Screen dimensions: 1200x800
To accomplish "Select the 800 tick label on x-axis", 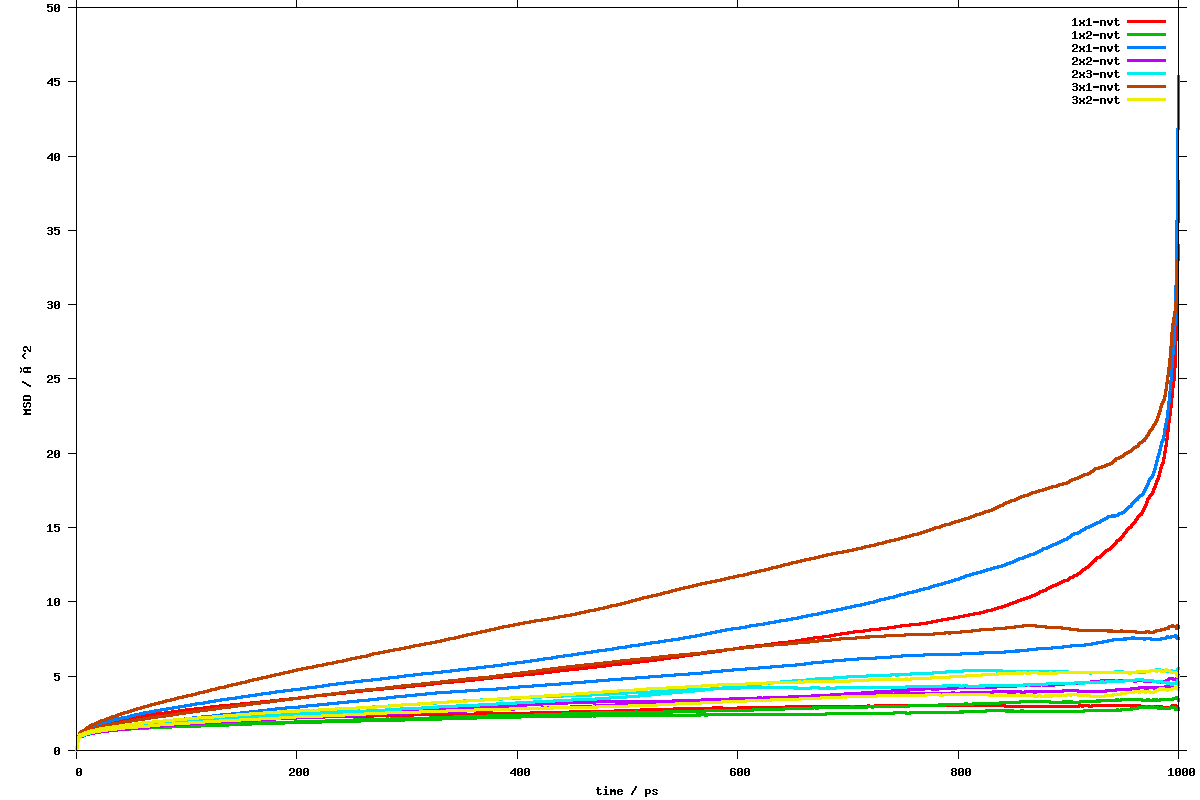I will tap(958, 772).
